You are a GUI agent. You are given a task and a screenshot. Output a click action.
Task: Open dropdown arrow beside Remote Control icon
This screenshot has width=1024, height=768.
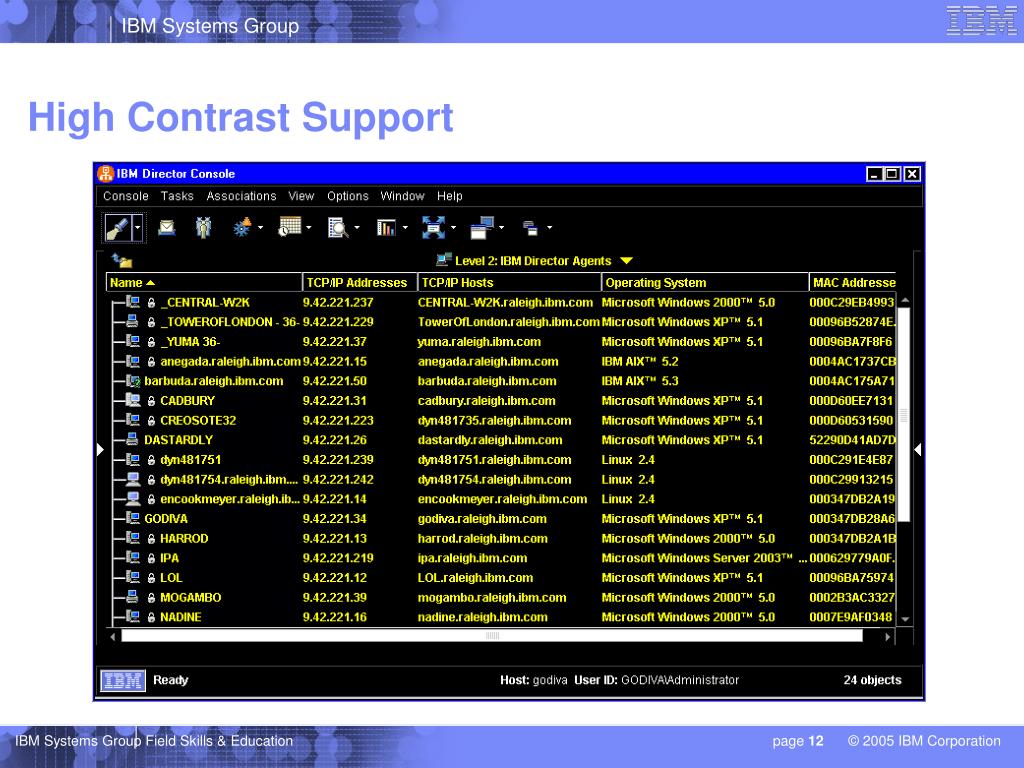click(502, 227)
